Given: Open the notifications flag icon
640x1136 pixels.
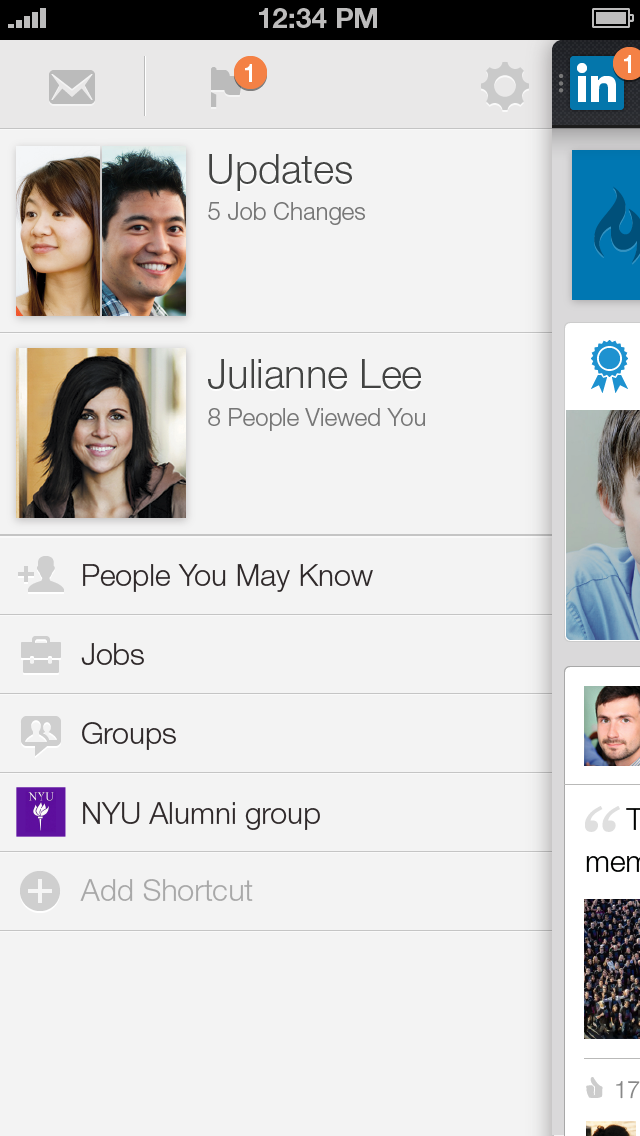Looking at the screenshot, I should [x=228, y=86].
